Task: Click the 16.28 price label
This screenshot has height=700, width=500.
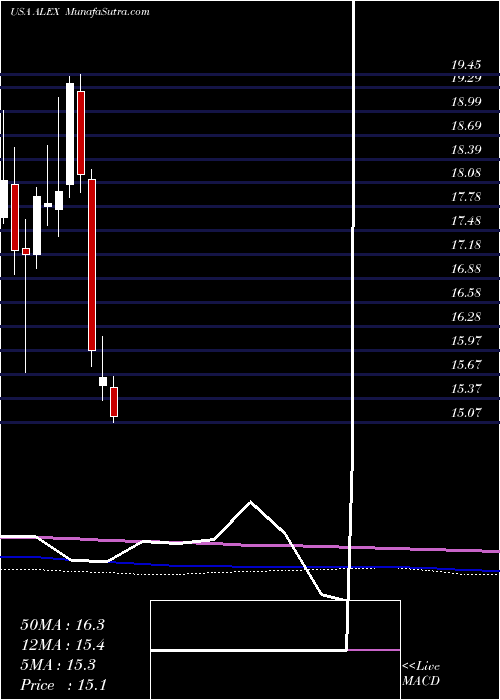Action: (x=466, y=317)
